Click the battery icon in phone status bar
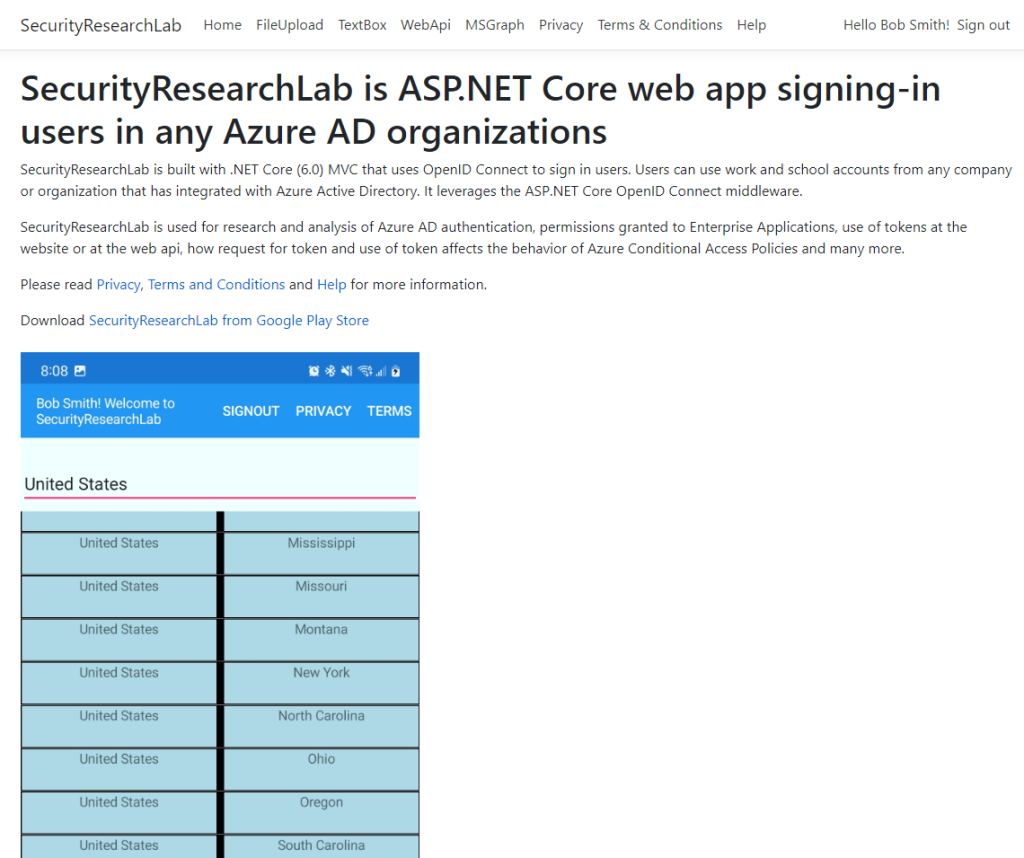Viewport: 1024px width, 858px height. click(396, 371)
